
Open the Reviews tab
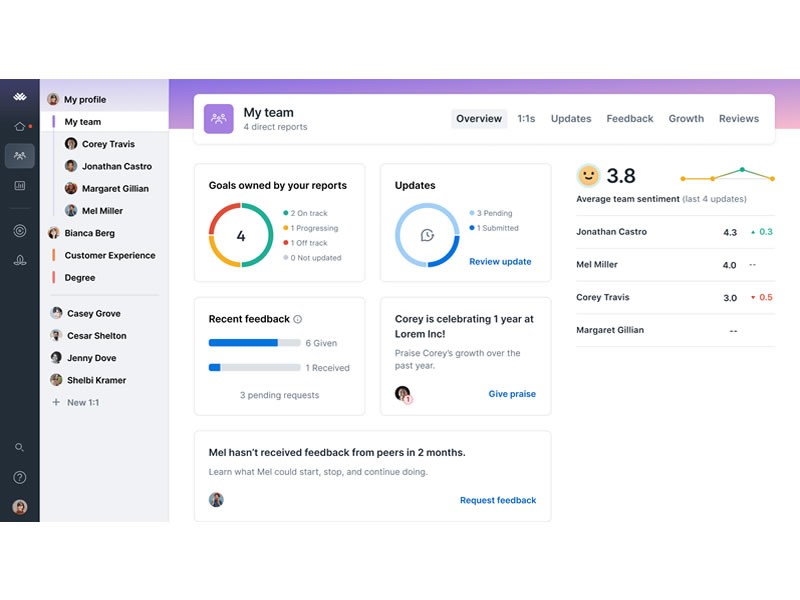[739, 118]
